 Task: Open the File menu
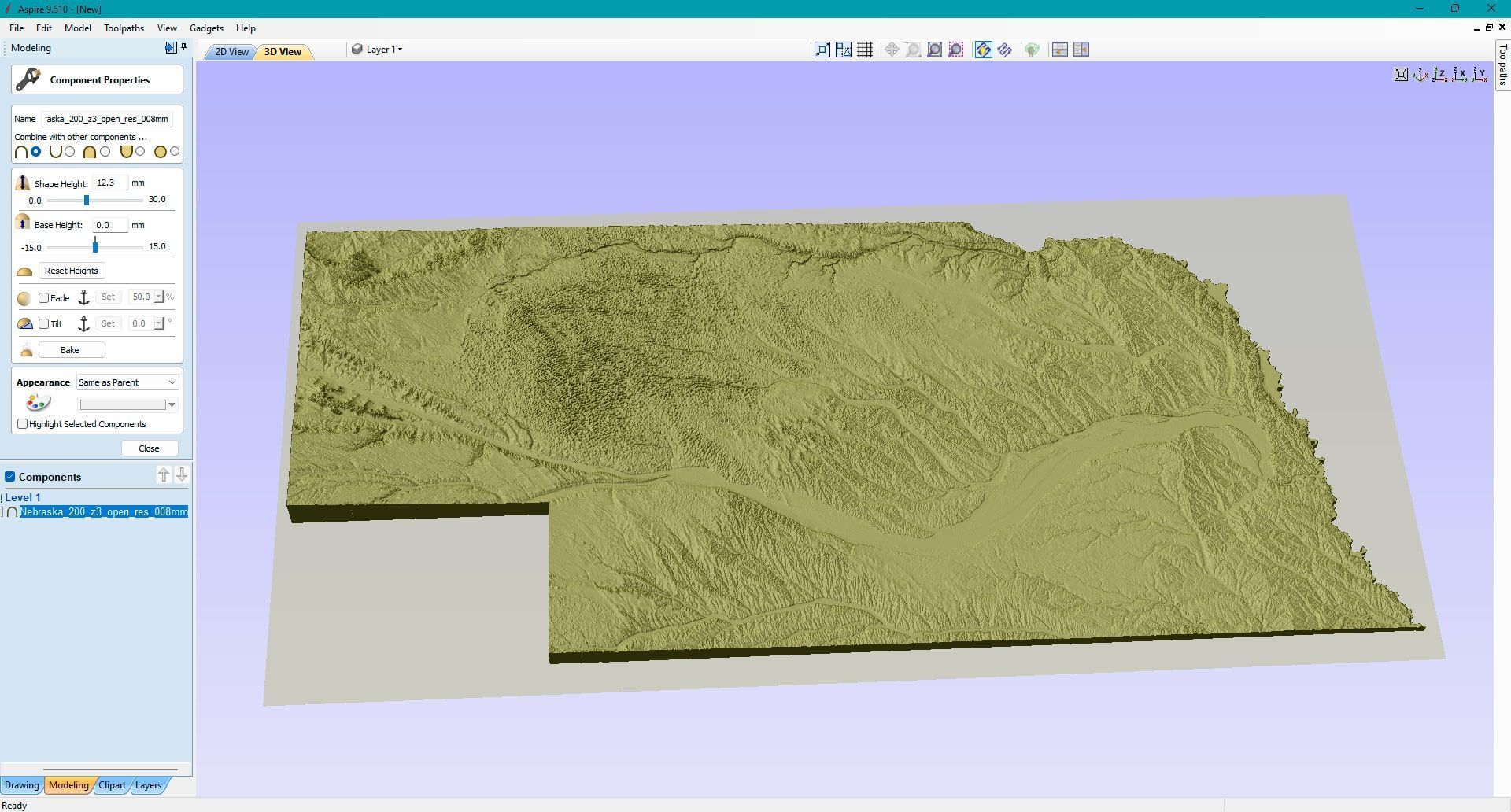pyautogui.click(x=17, y=28)
